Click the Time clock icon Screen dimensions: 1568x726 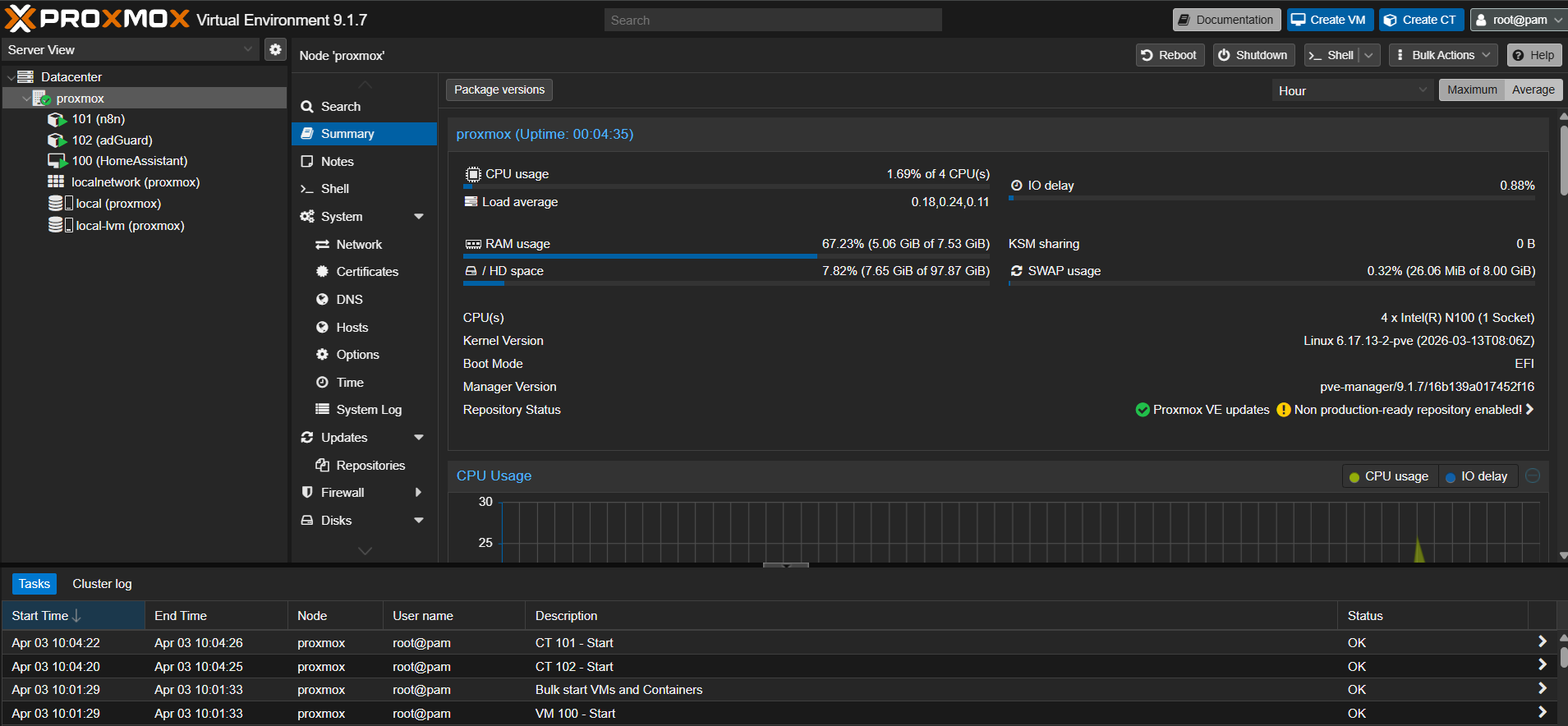(322, 382)
